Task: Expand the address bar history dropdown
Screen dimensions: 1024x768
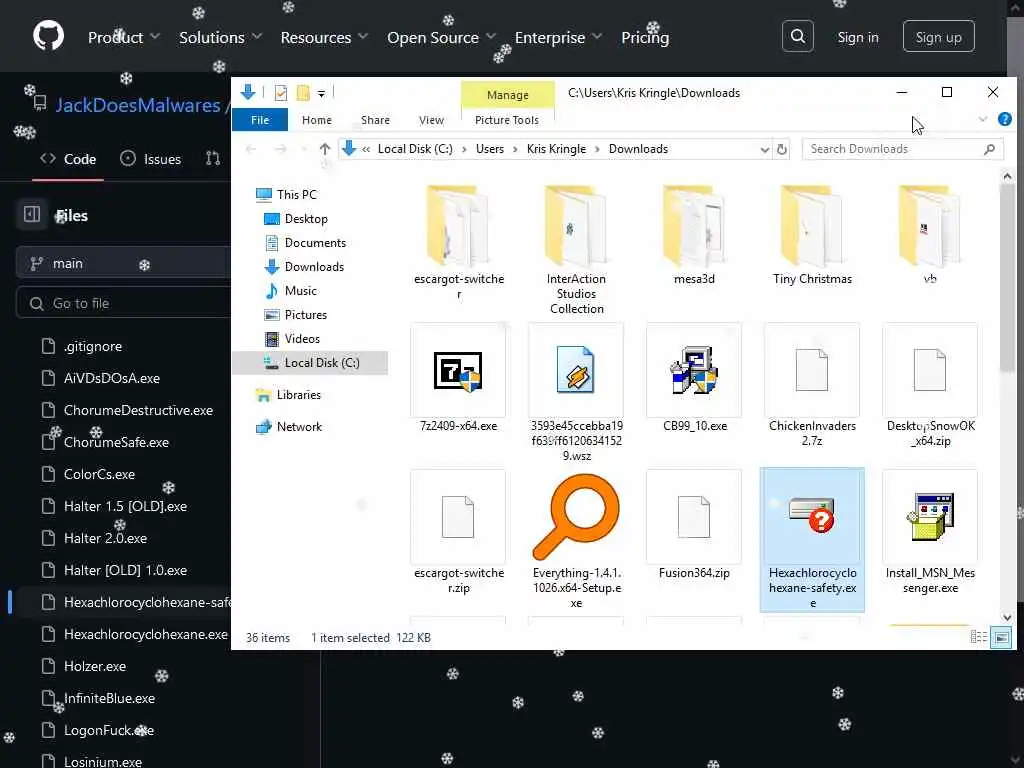Action: 765,150
